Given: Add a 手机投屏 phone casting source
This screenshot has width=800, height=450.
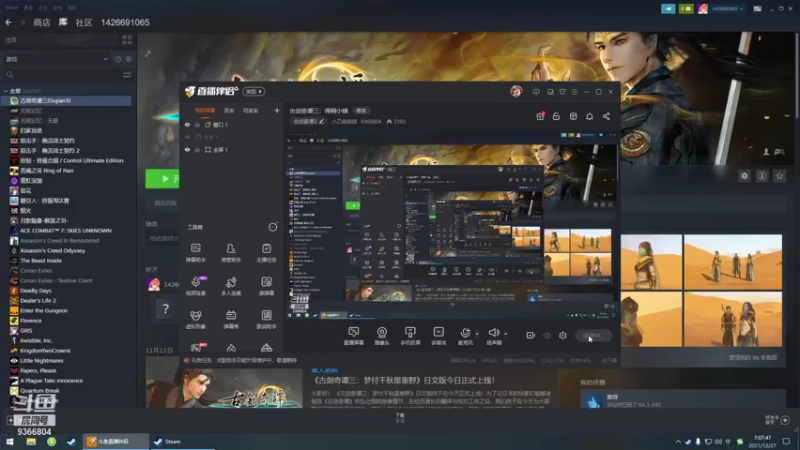Looking at the screenshot, I should (x=410, y=336).
